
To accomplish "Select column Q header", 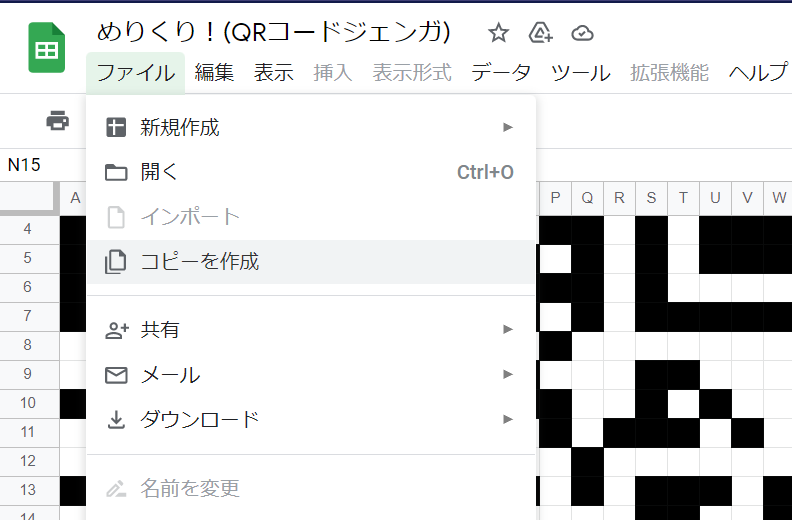I will 587,198.
